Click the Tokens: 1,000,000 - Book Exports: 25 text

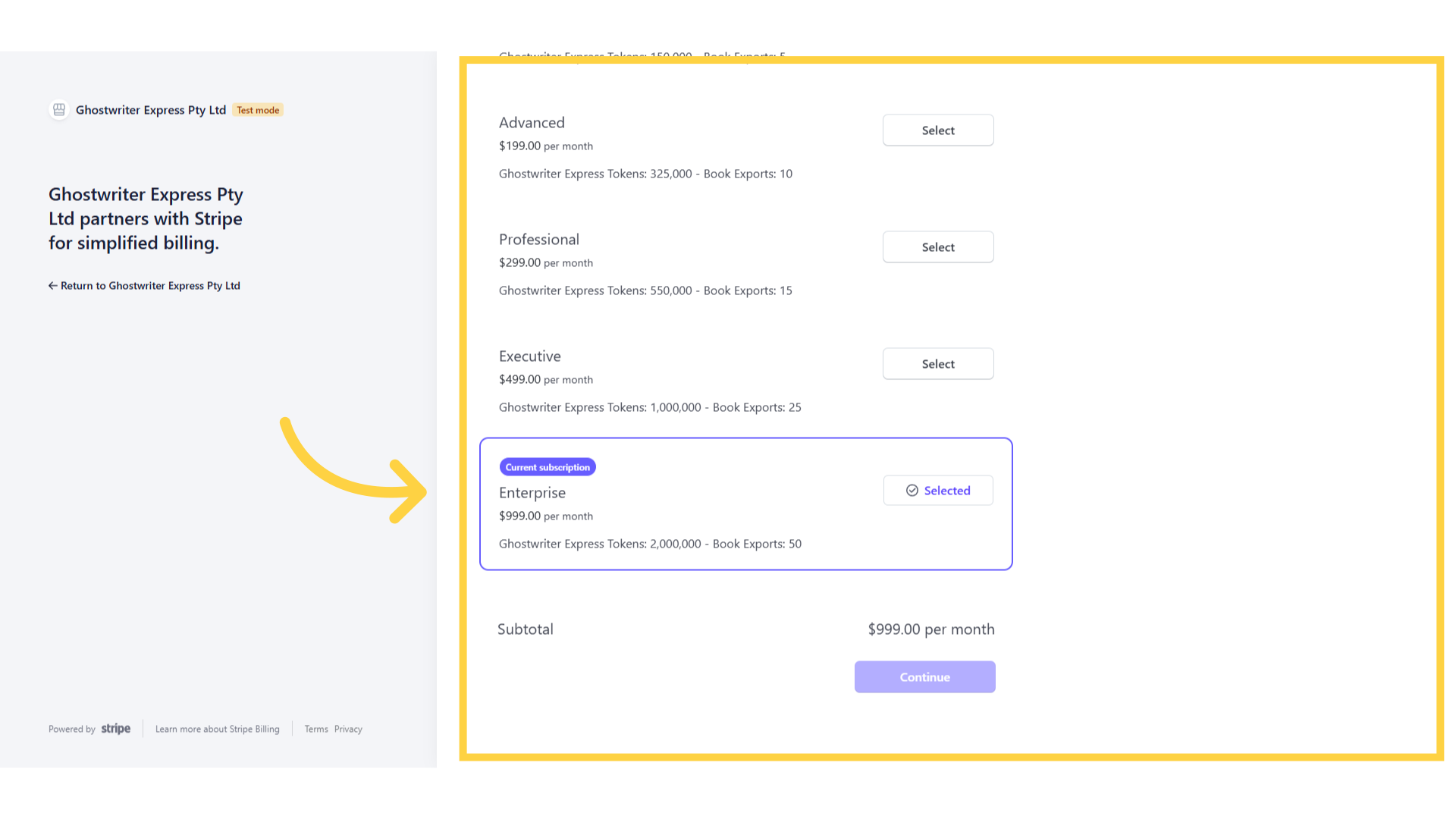tap(650, 407)
